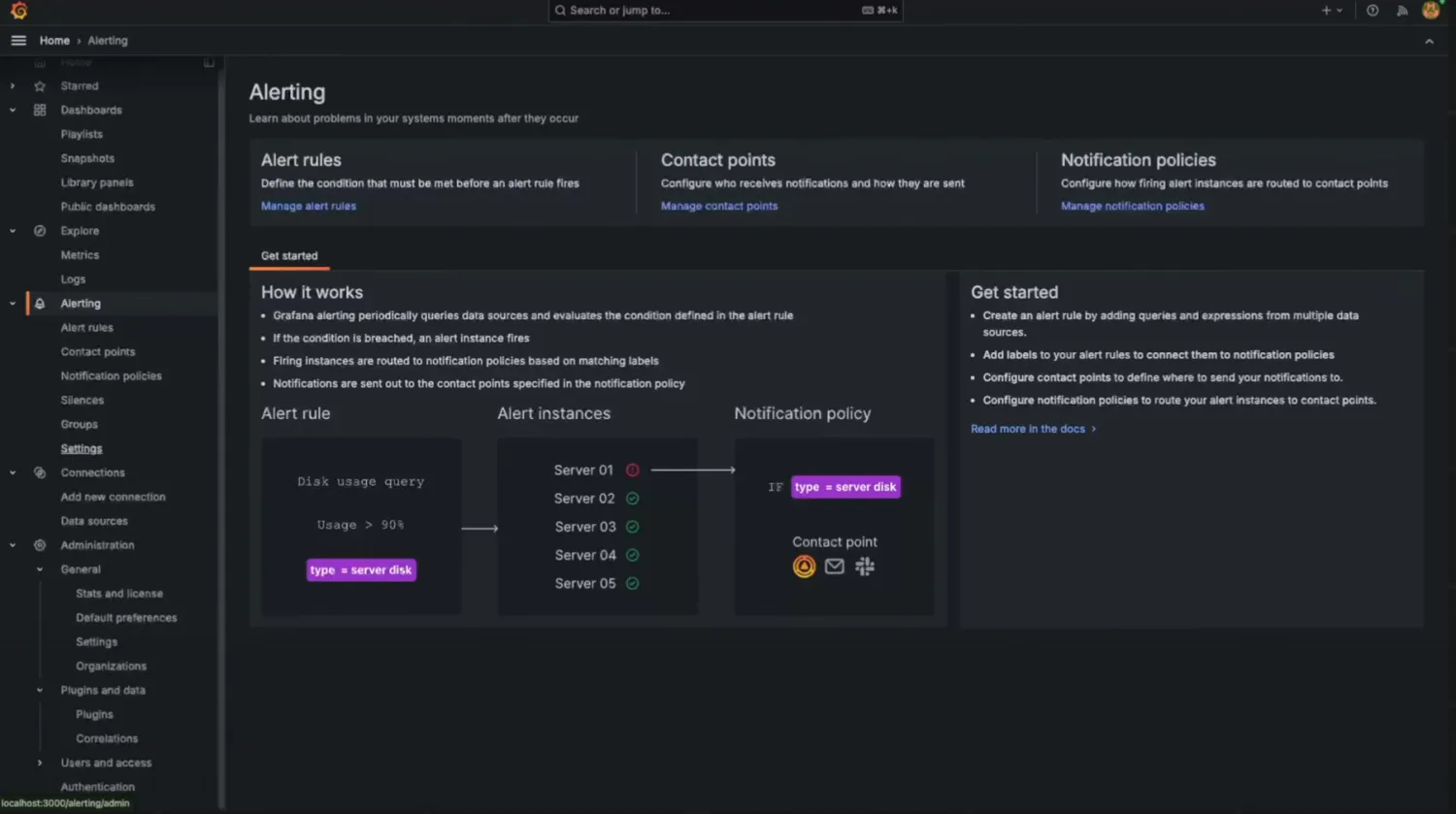This screenshot has width=1456, height=814.
Task: Open Data sources in the sidebar
Action: pos(94,522)
